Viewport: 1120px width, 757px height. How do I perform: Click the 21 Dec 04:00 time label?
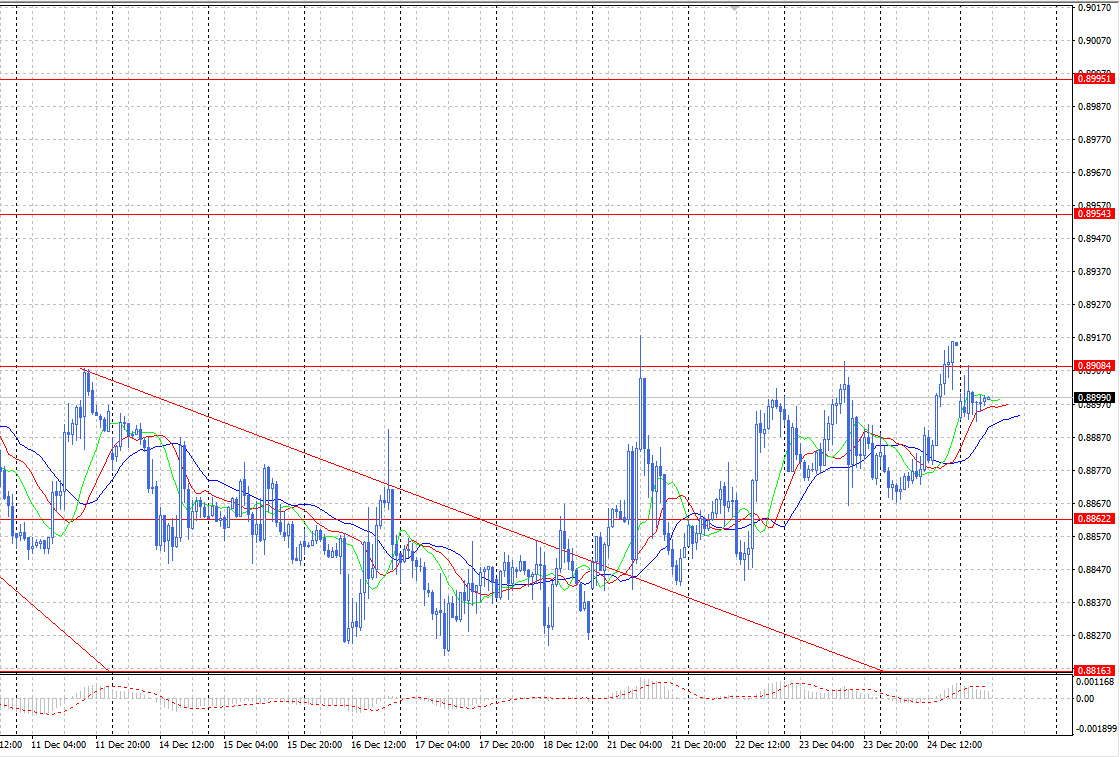tap(635, 745)
